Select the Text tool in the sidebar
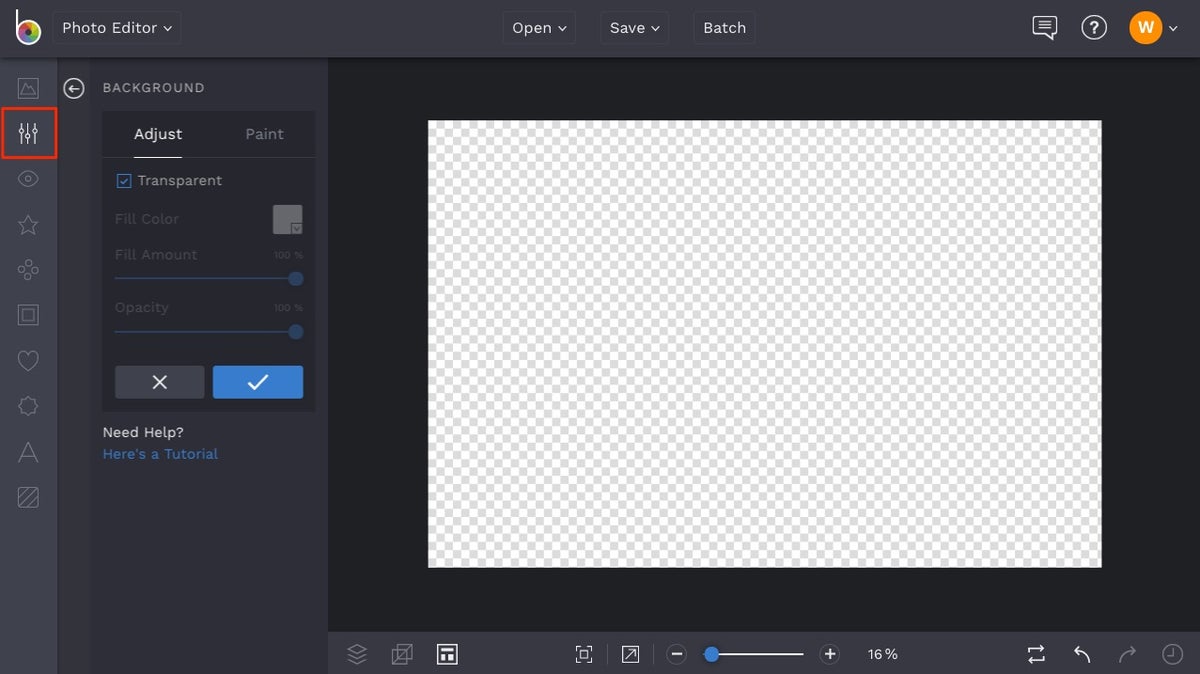 (x=28, y=451)
